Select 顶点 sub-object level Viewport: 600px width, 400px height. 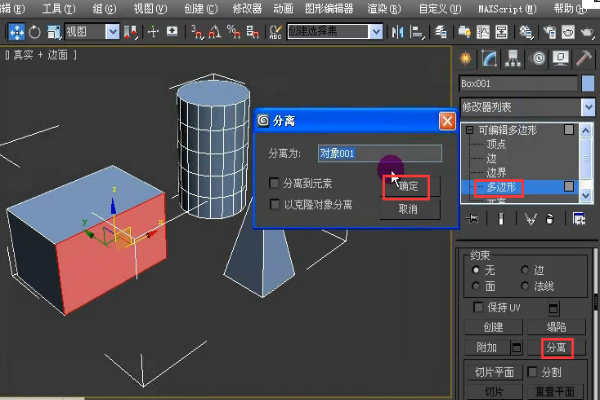tap(496, 144)
